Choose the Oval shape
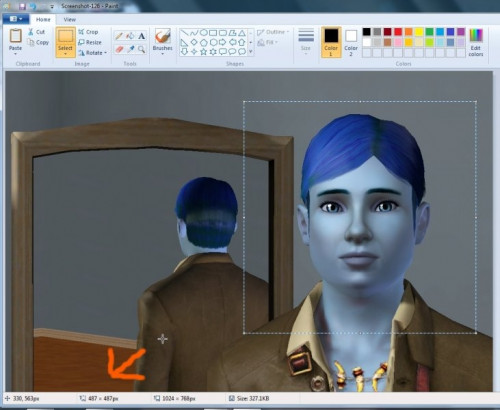Viewport: 500px width, 410px height. click(x=204, y=33)
